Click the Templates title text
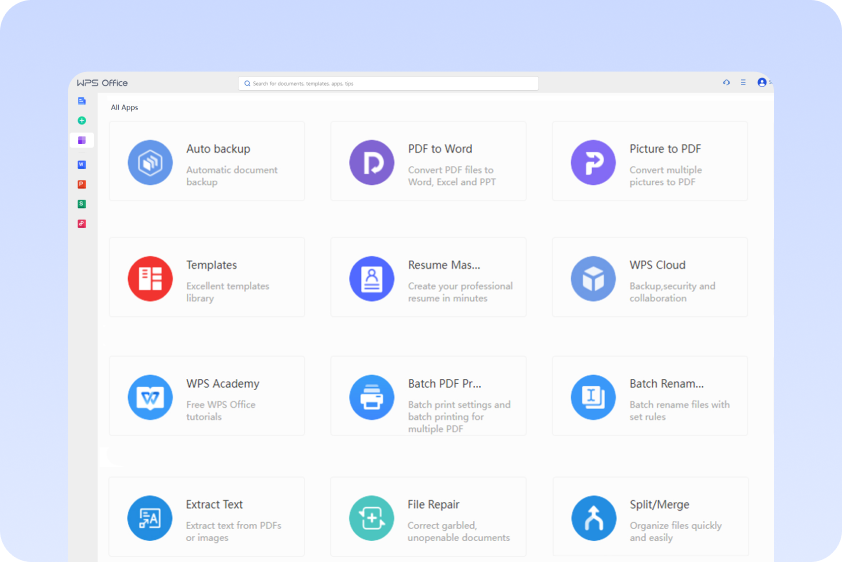 212,265
